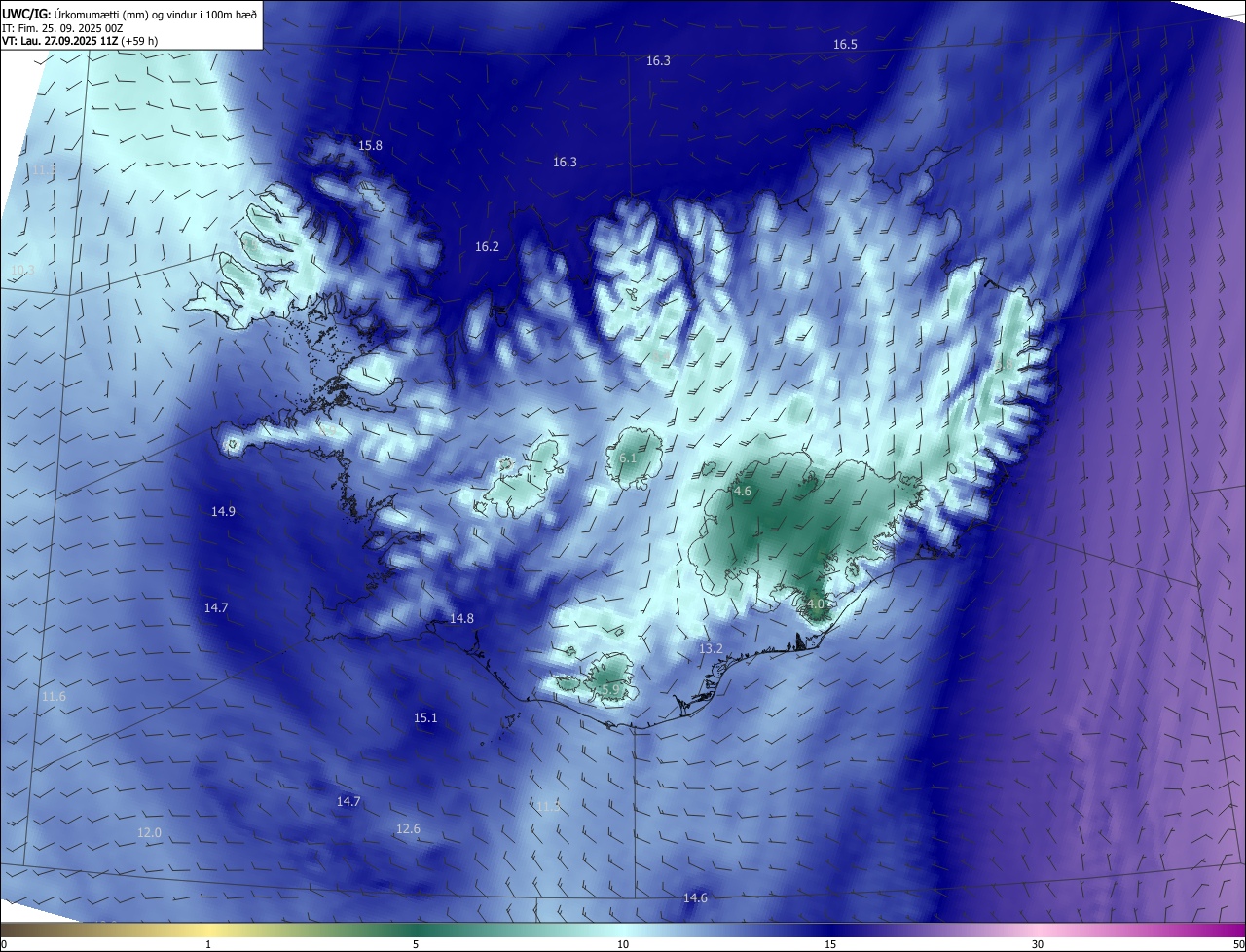Viewport: 1246px width, 952px height.
Task: Click the 13.2 value label
Action: 711,649
